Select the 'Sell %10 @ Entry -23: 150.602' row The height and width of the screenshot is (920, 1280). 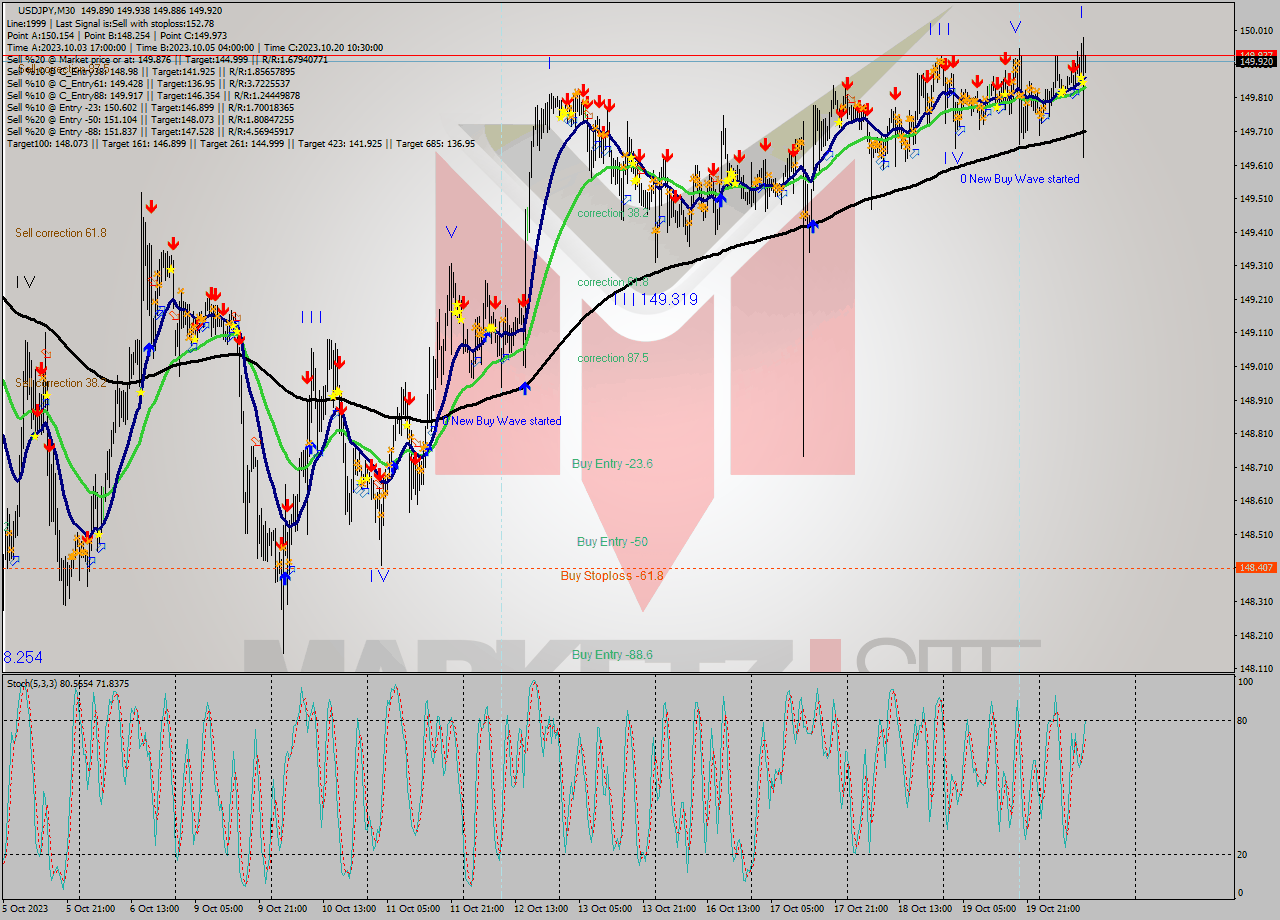click(149, 107)
